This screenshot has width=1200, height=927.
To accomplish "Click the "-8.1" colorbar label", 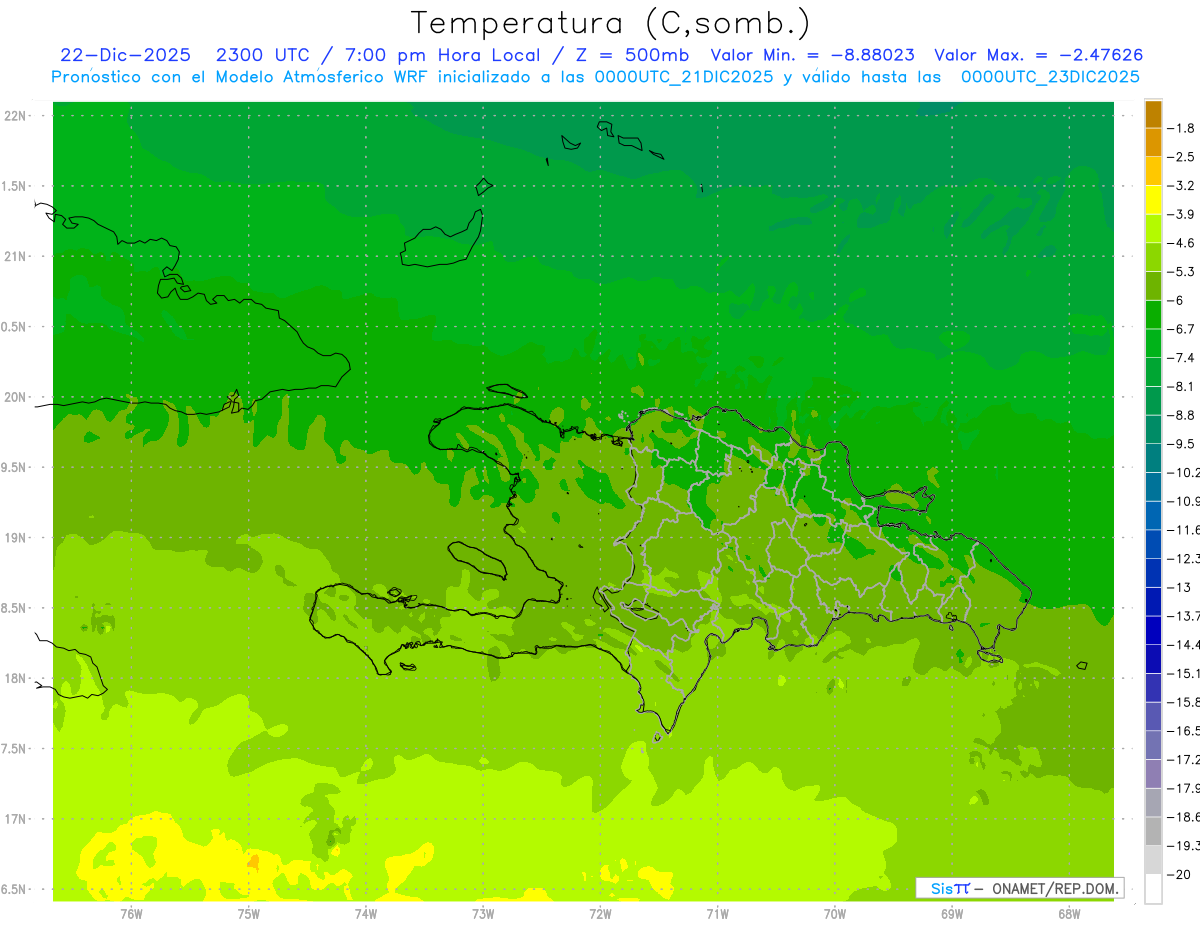I will tap(1181, 386).
